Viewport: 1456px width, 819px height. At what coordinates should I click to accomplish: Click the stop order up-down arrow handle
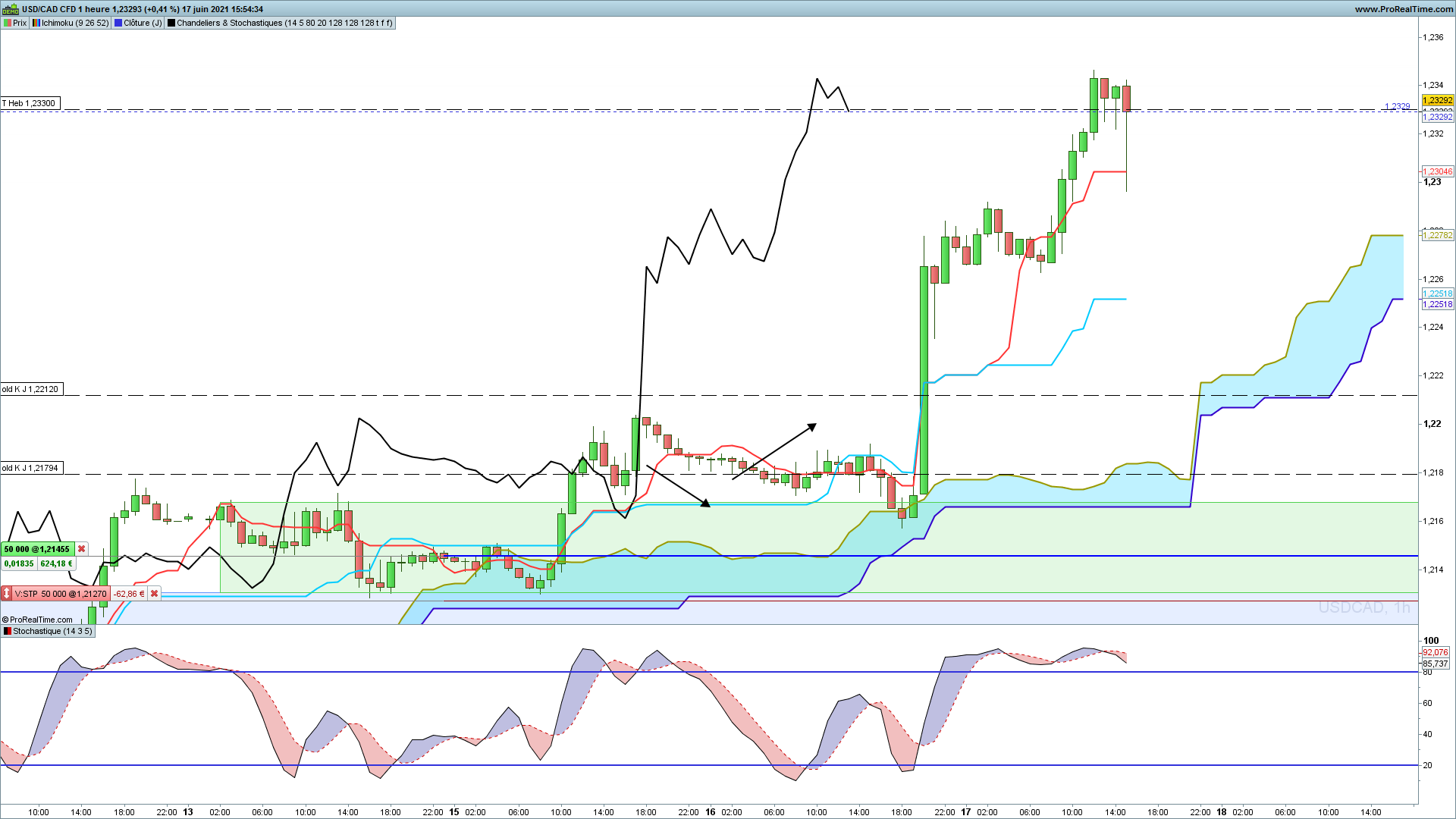6,594
